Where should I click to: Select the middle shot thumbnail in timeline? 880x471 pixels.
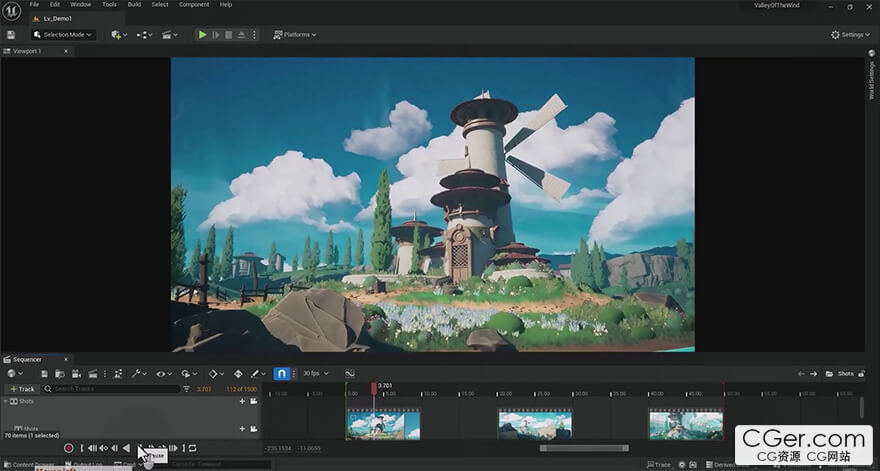[x=535, y=424]
